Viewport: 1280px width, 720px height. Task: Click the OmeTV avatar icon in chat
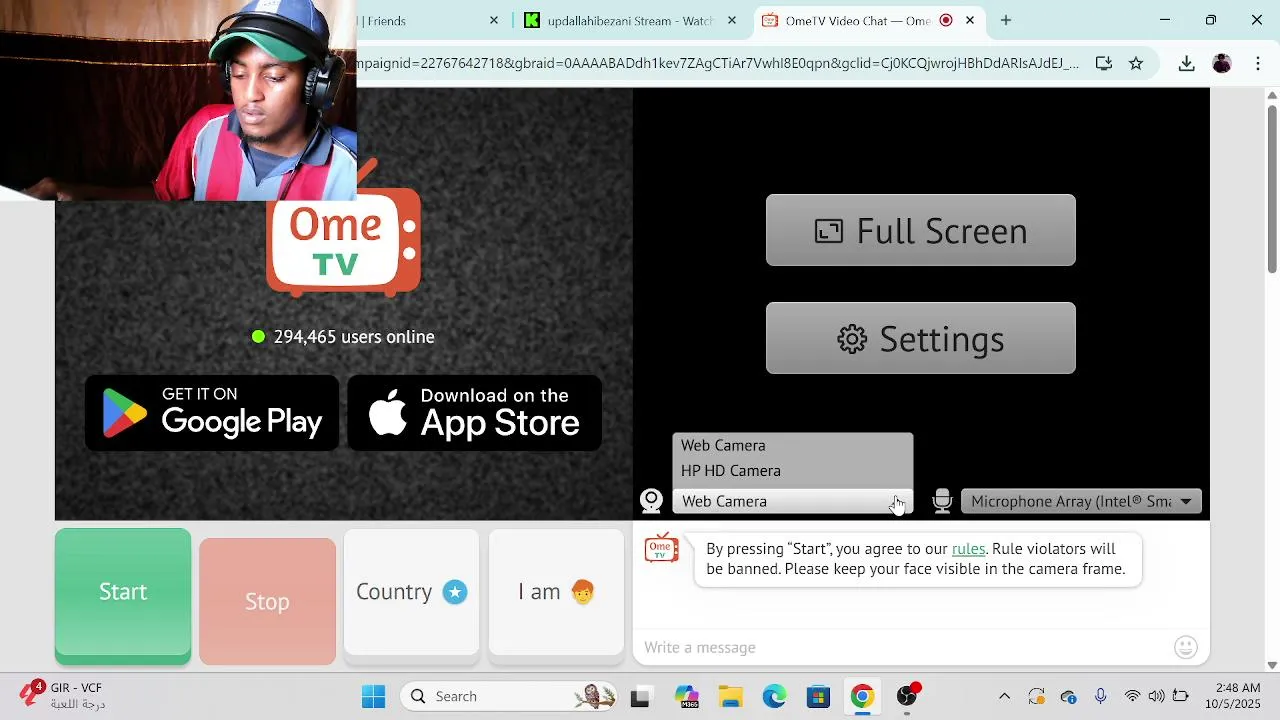point(661,549)
